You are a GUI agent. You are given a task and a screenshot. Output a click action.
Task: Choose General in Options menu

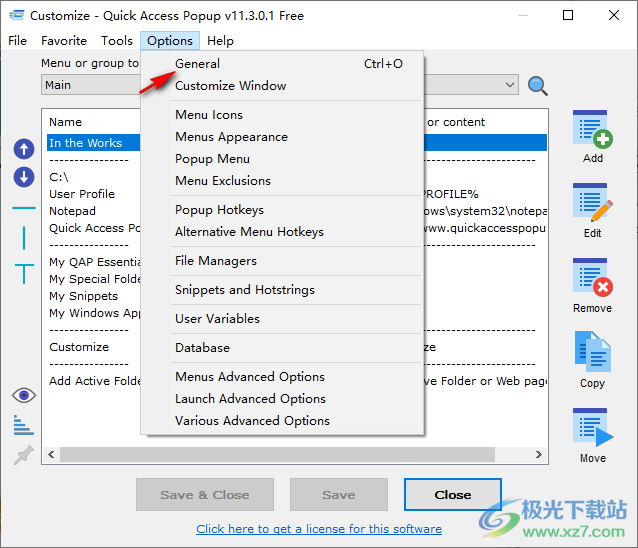(282, 63)
